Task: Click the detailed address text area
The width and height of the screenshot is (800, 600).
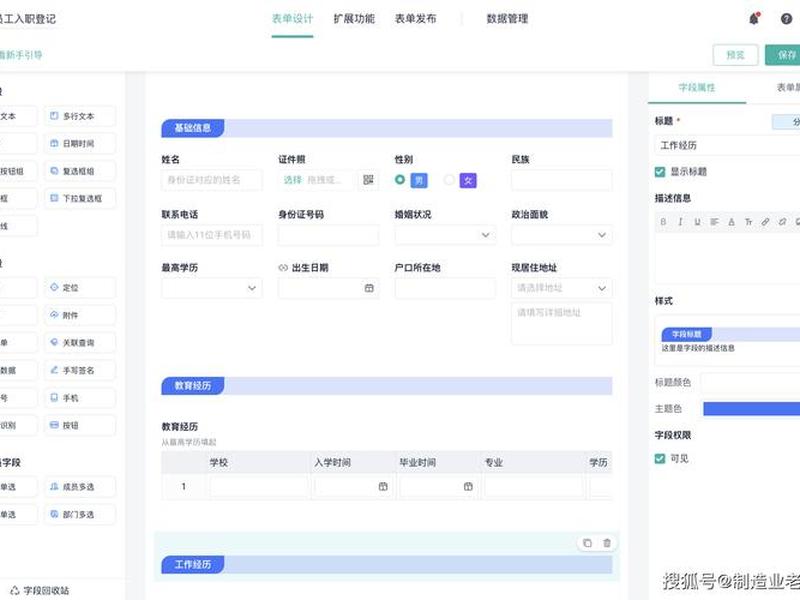Action: (x=562, y=324)
